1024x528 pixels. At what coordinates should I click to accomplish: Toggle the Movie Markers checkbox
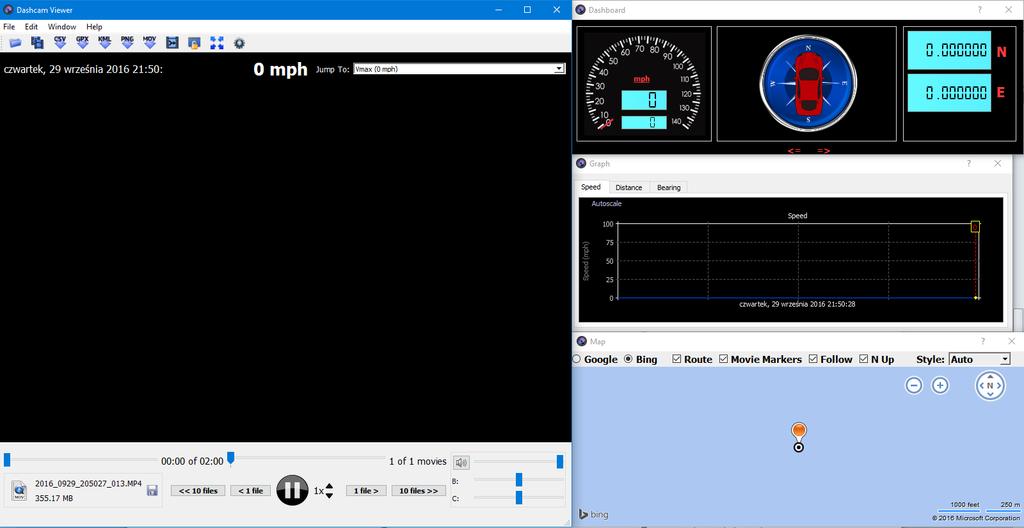click(724, 359)
